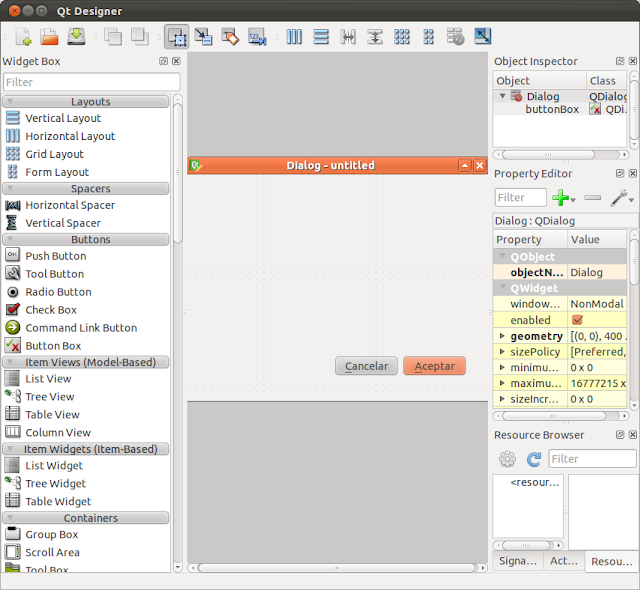Click the Reload resources icon
640x590 pixels.
click(x=533, y=459)
